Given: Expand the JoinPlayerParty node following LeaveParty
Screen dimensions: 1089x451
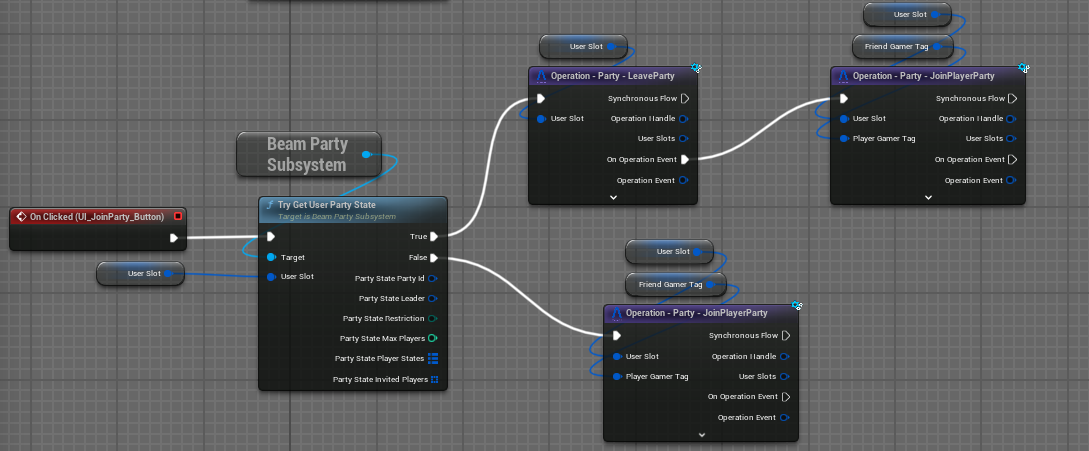Looking at the screenshot, I should tap(928, 198).
